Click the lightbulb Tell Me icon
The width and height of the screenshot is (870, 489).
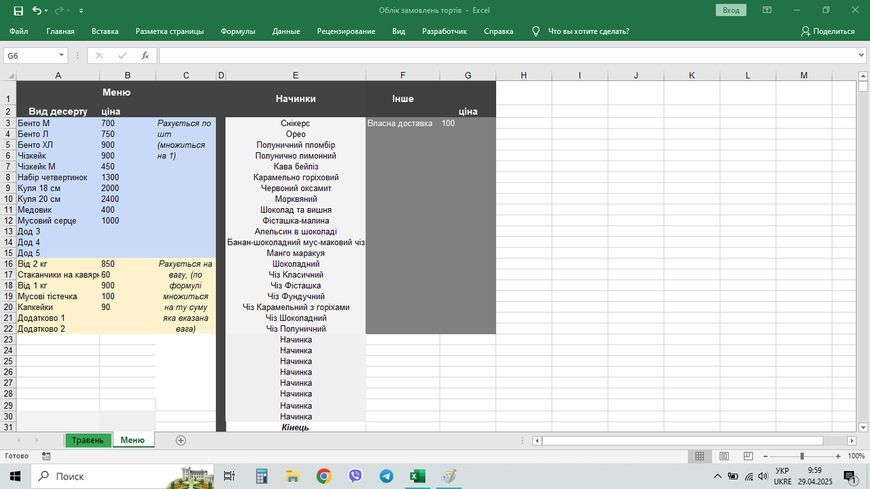[535, 31]
